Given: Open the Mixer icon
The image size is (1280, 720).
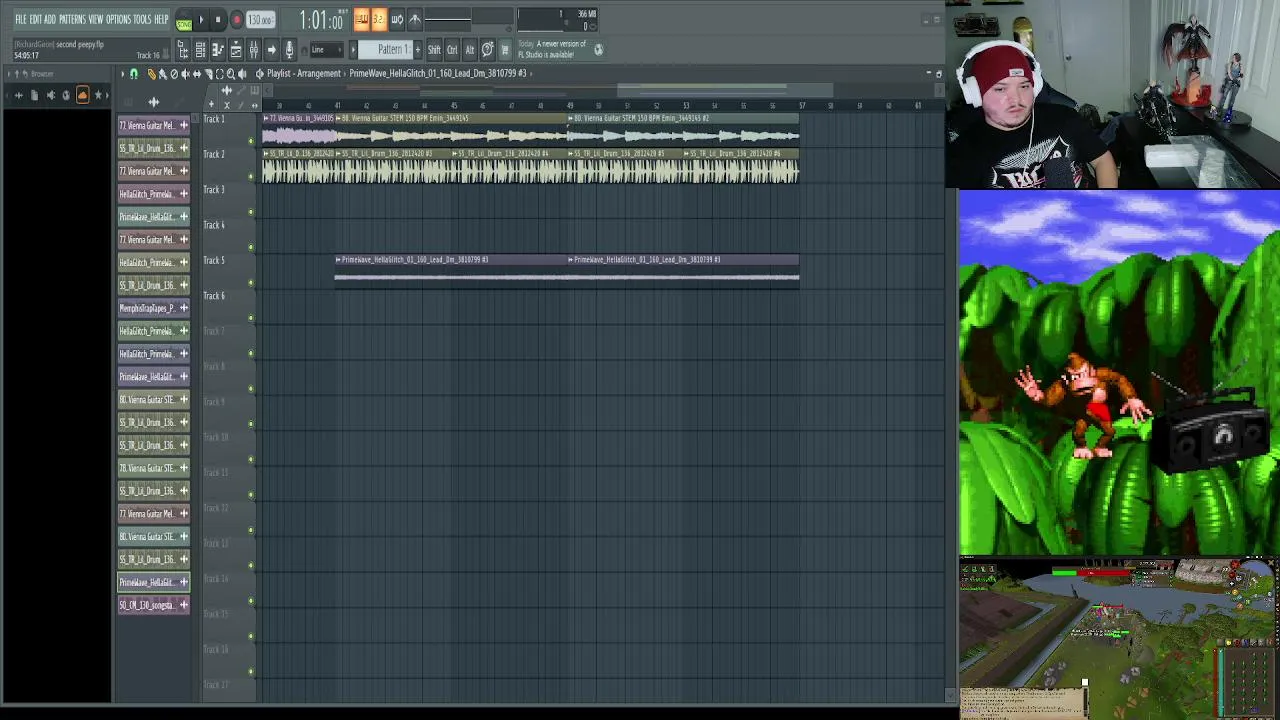Looking at the screenshot, I should (x=254, y=49).
